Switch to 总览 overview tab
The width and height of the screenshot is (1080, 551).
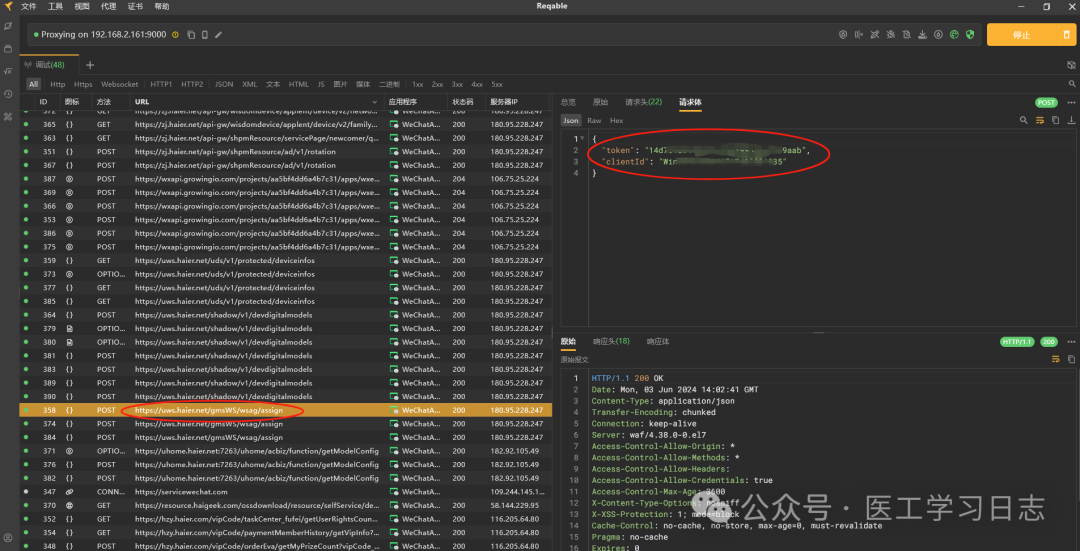click(569, 102)
